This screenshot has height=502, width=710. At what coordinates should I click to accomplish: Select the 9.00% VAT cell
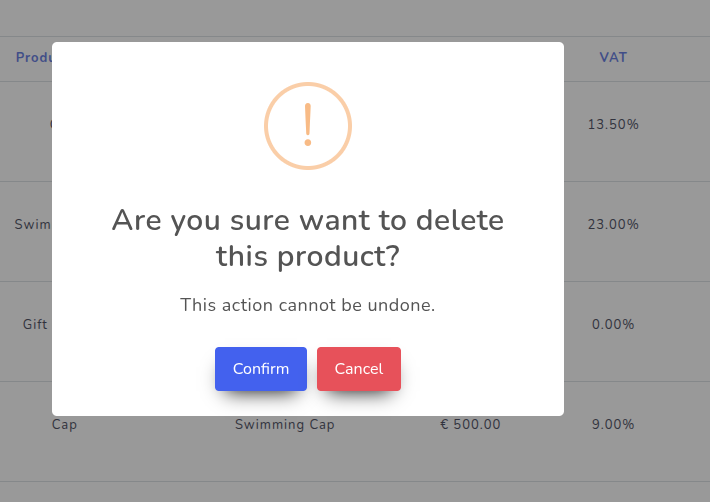[613, 424]
